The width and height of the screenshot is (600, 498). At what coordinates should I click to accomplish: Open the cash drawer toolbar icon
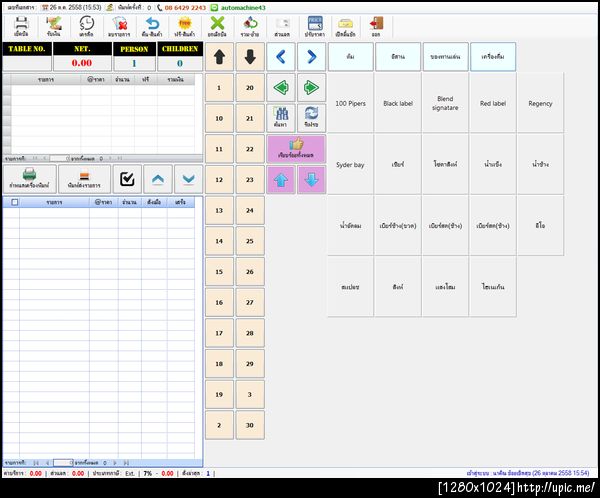(345, 26)
